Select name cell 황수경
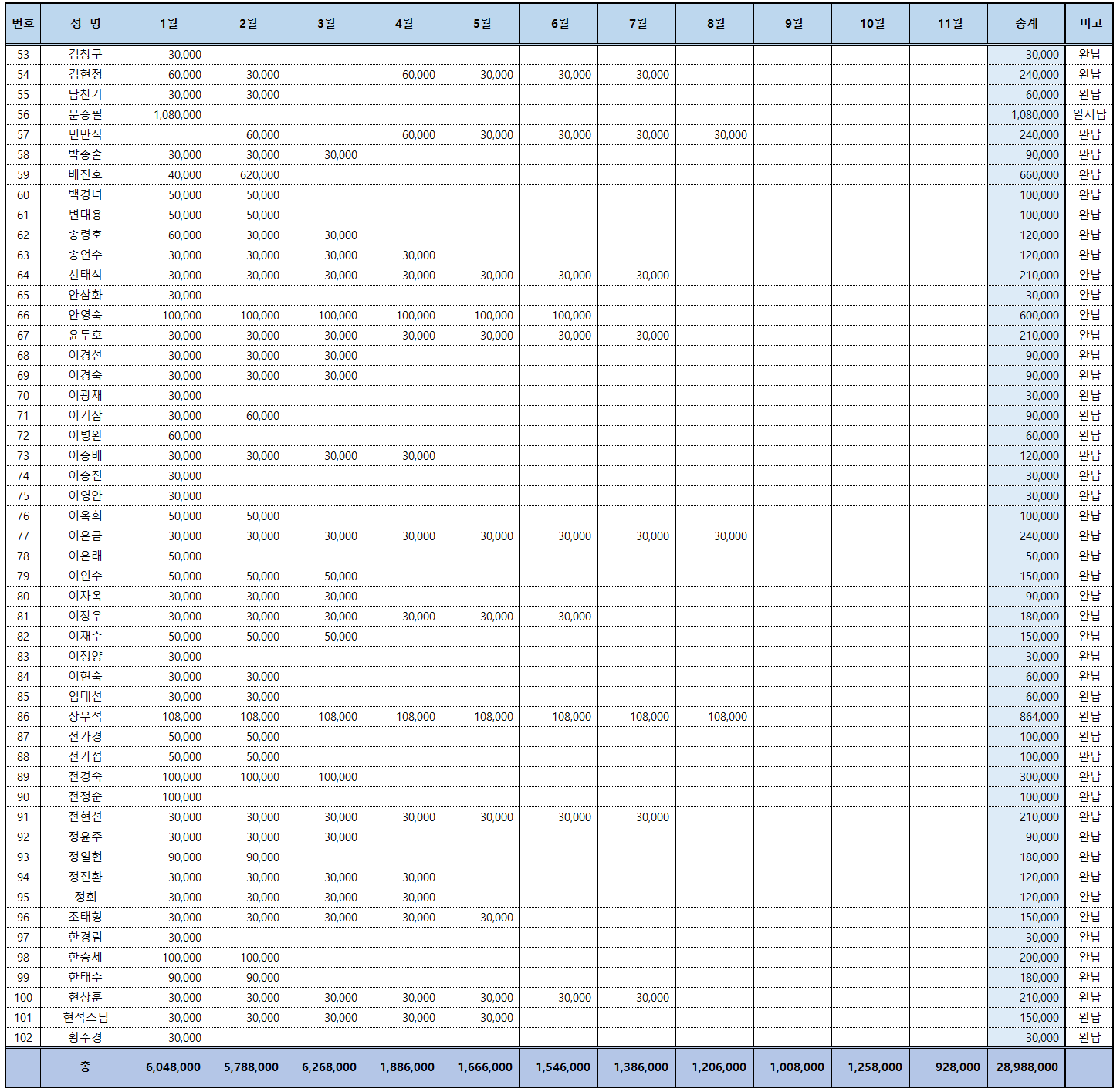The width and height of the screenshot is (1120, 1092). 86,1038
